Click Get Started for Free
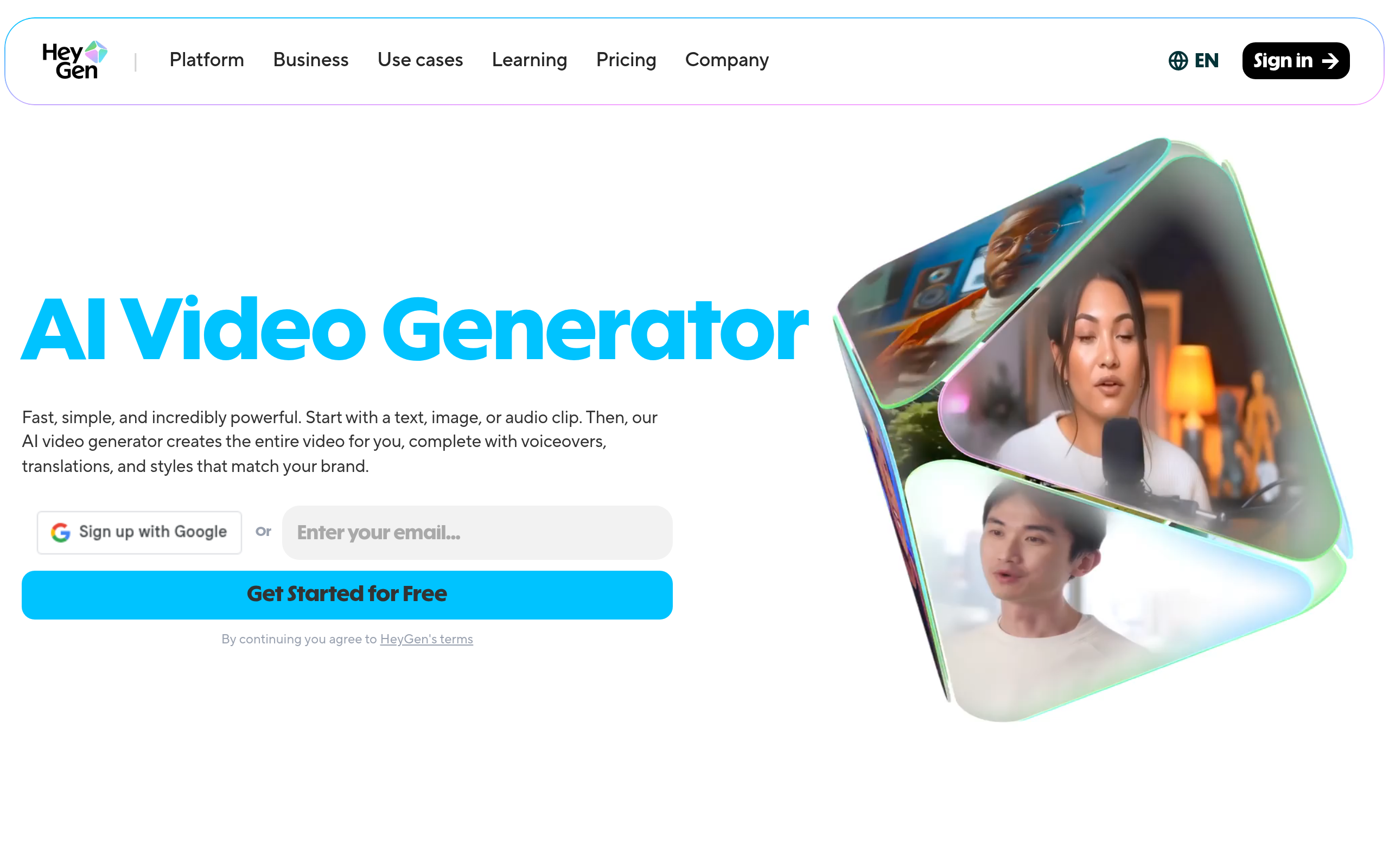Screen dimensions: 1389x868 coord(347,595)
